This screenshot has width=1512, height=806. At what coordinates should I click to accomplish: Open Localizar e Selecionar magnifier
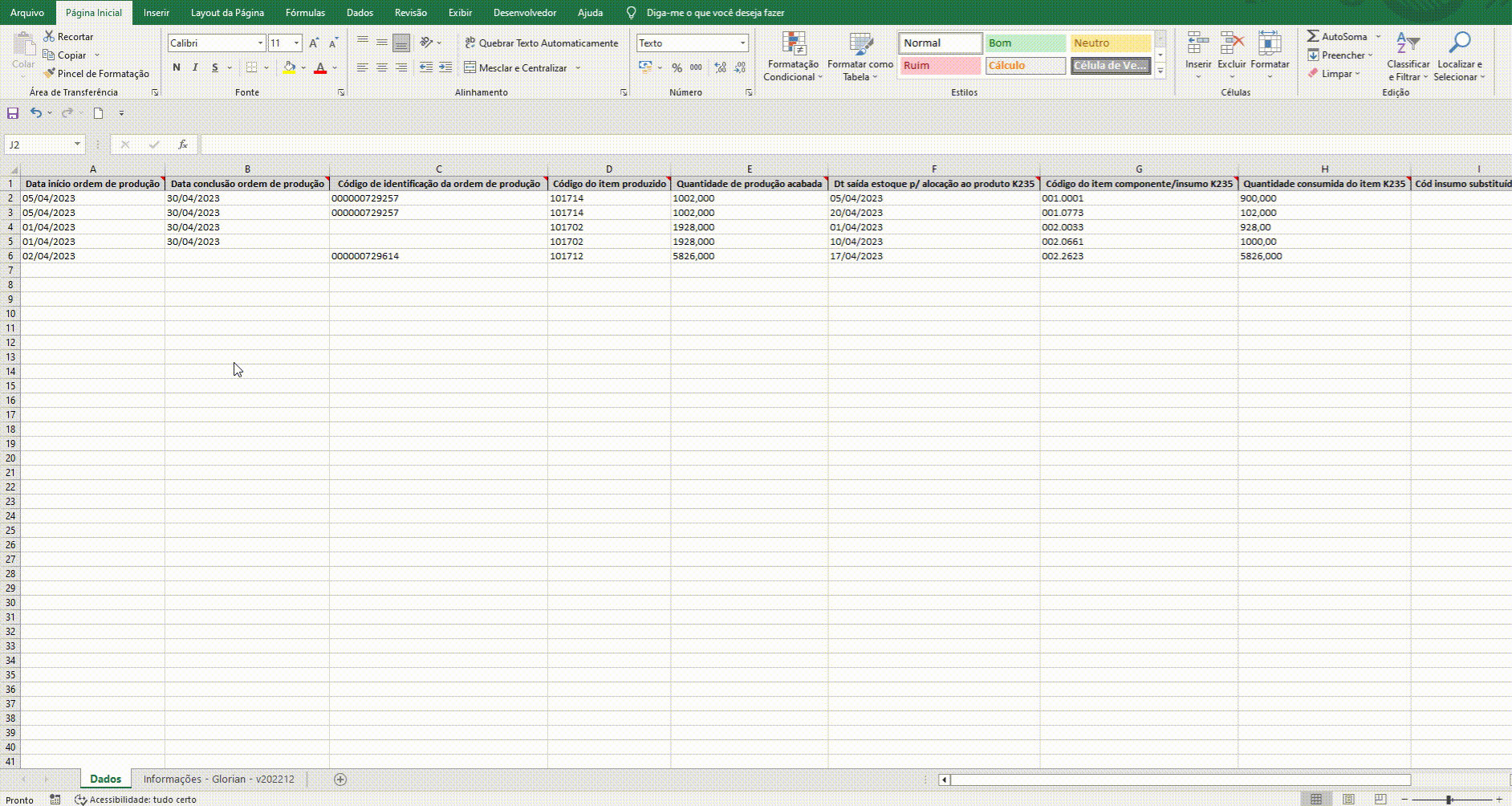1459,44
